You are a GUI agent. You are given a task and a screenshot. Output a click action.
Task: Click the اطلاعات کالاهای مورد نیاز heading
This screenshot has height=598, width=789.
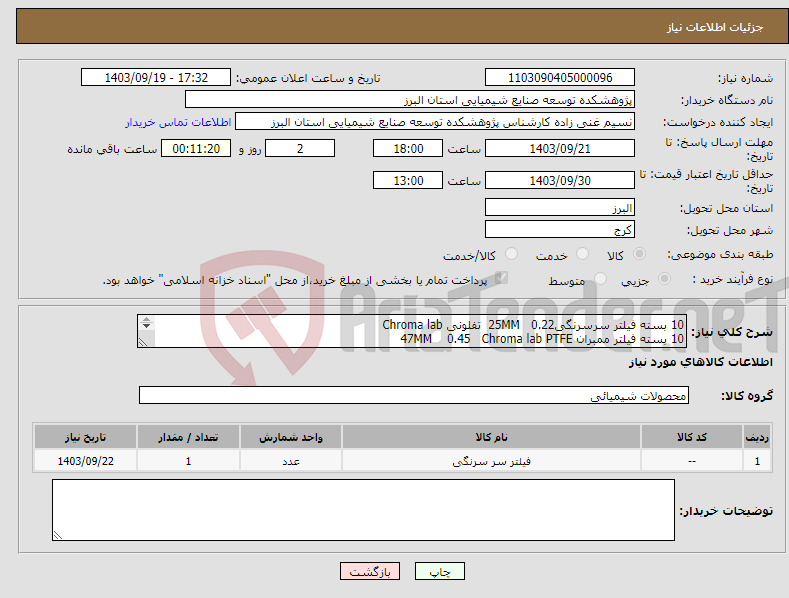[700, 362]
